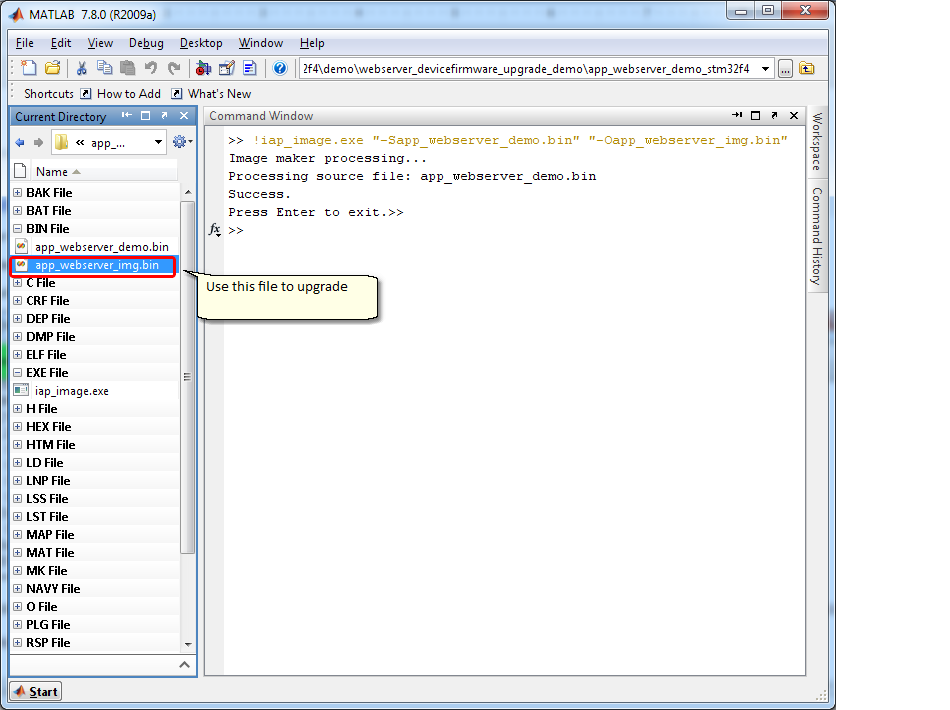Open the current directory path dropdown
The image size is (950, 710).
pyautogui.click(x=766, y=69)
